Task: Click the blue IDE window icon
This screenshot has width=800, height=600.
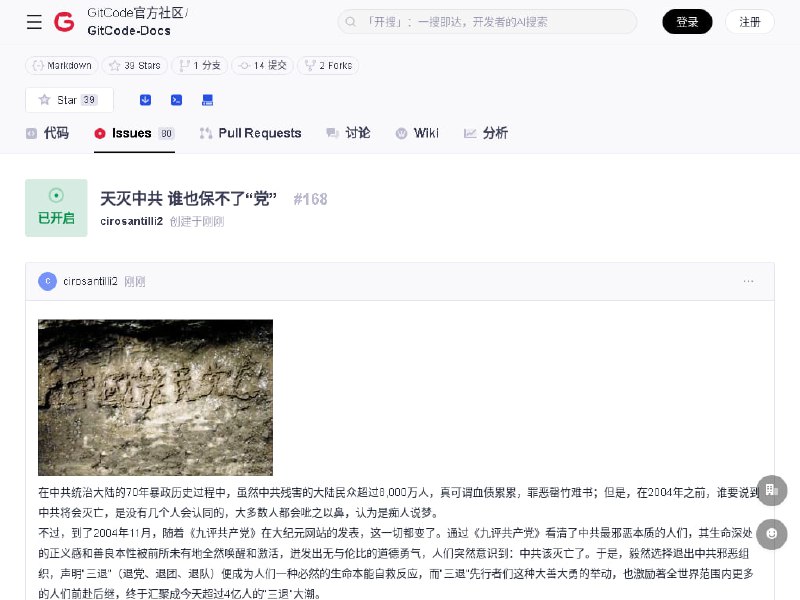Action: tap(207, 100)
